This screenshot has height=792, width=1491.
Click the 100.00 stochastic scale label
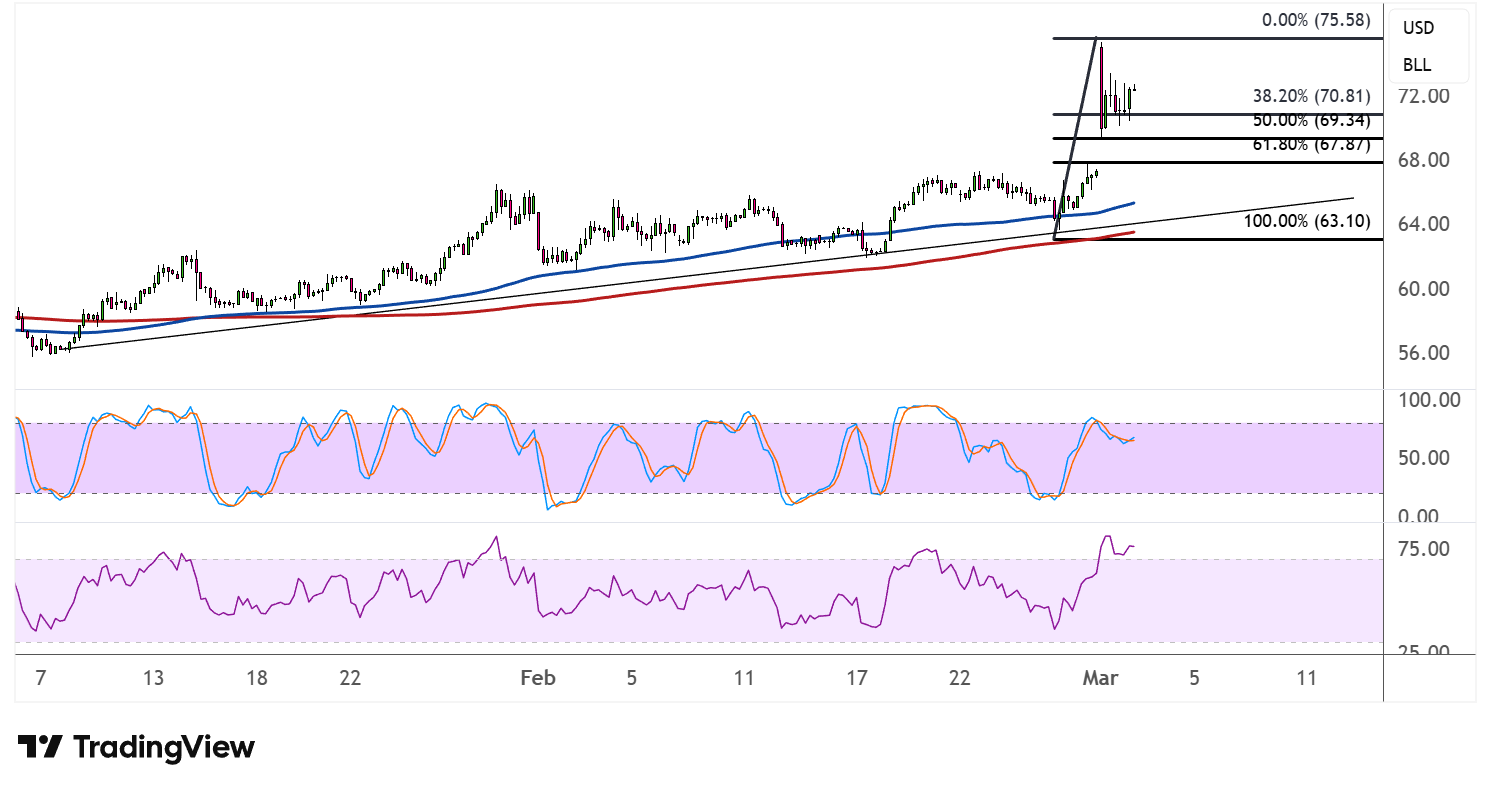pyautogui.click(x=1429, y=400)
